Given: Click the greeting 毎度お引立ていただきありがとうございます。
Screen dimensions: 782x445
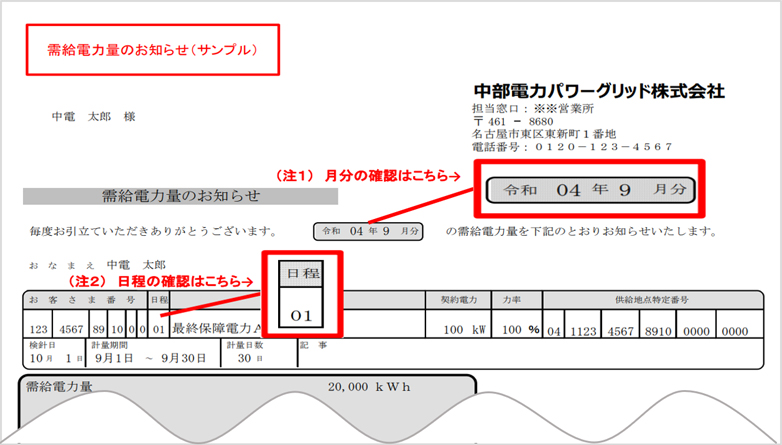Looking at the screenshot, I should 153,231.
